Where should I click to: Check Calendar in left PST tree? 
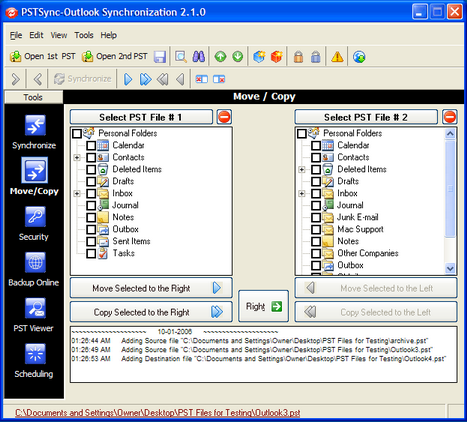91,146
